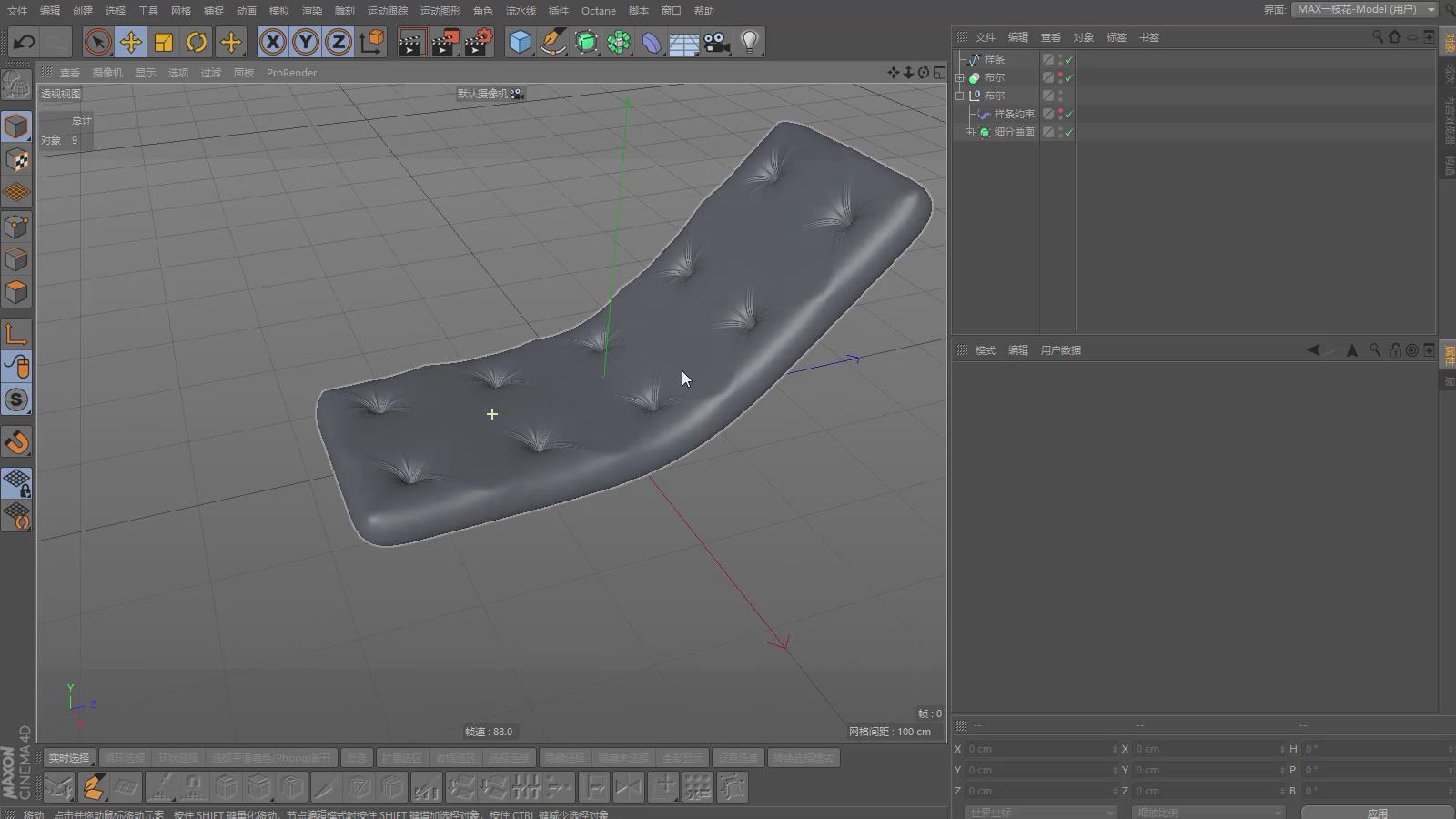Toggle visibility dots for 样条约束
The image size is (1456, 819).
tap(1060, 114)
